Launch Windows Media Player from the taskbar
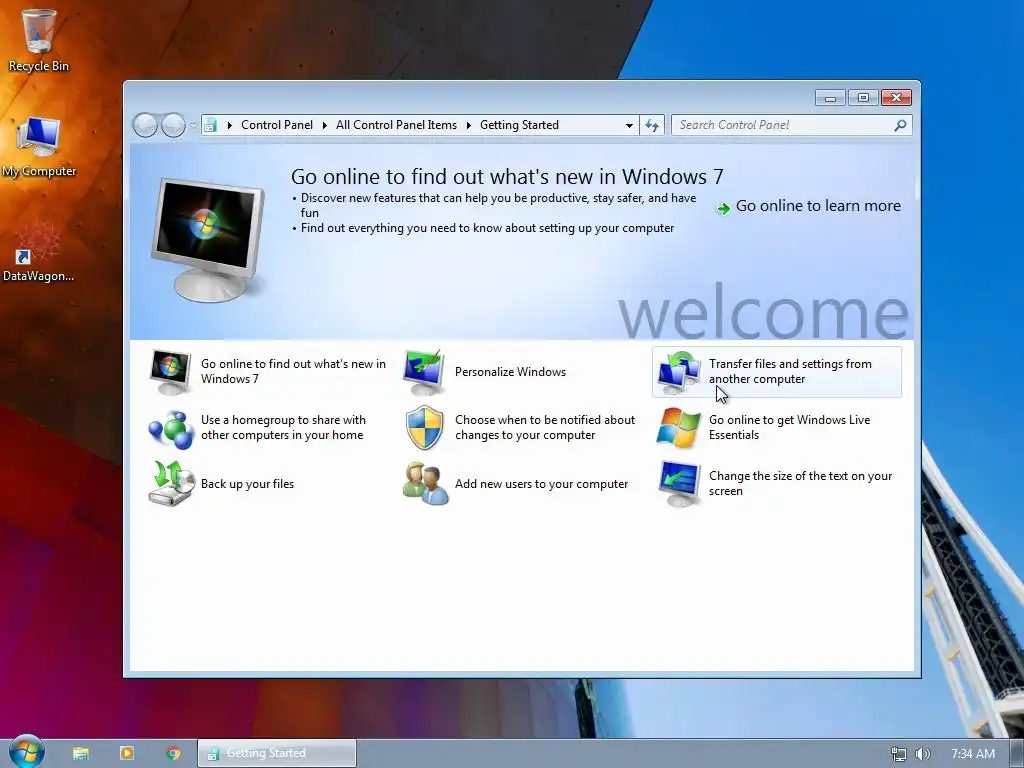The height and width of the screenshot is (768, 1024). [127, 753]
